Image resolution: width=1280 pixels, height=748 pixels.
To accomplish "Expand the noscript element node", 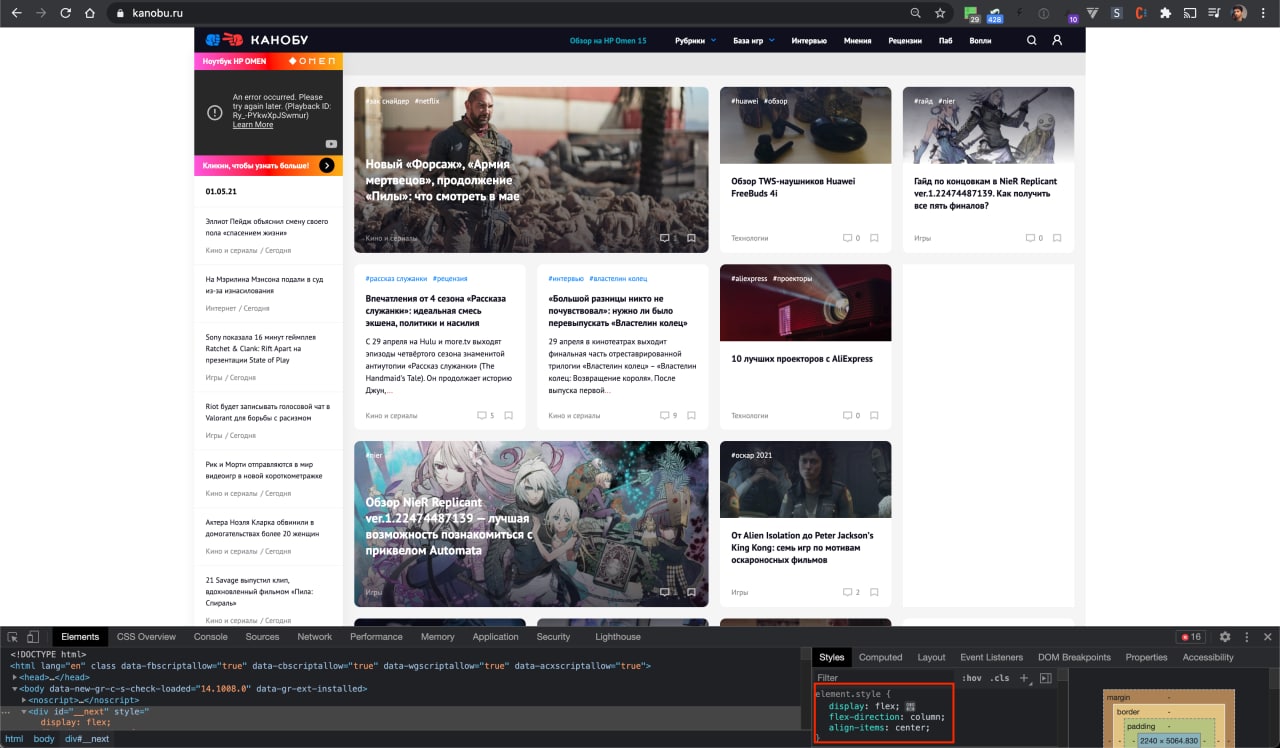I will [24, 700].
